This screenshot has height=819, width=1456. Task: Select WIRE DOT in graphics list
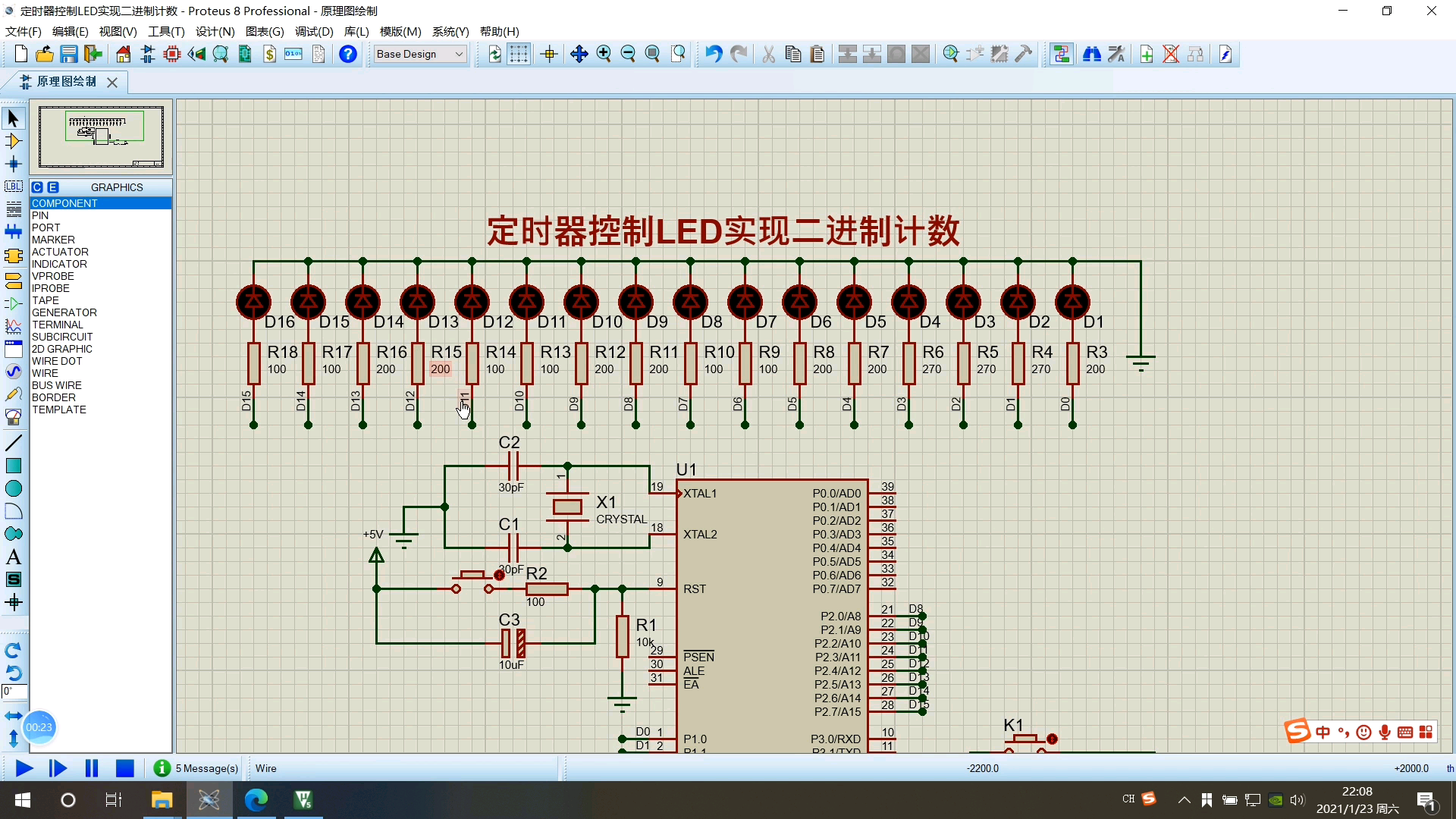tap(57, 361)
